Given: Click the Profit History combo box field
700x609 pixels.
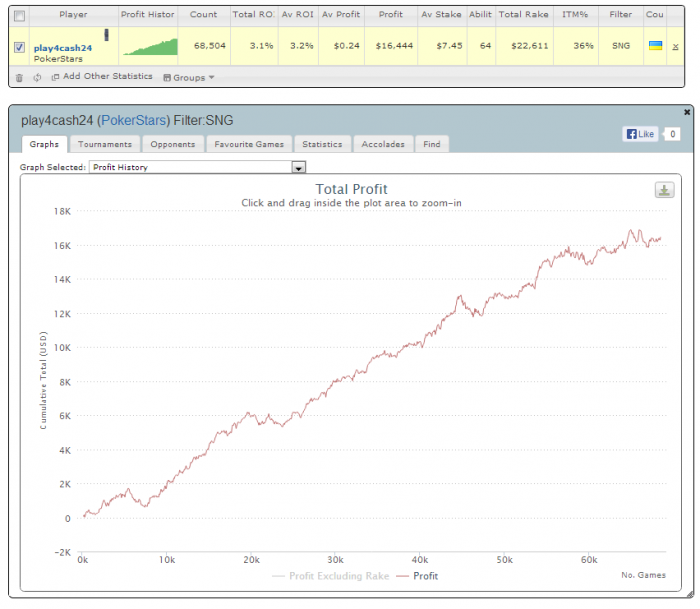Looking at the screenshot, I should pos(197,167).
